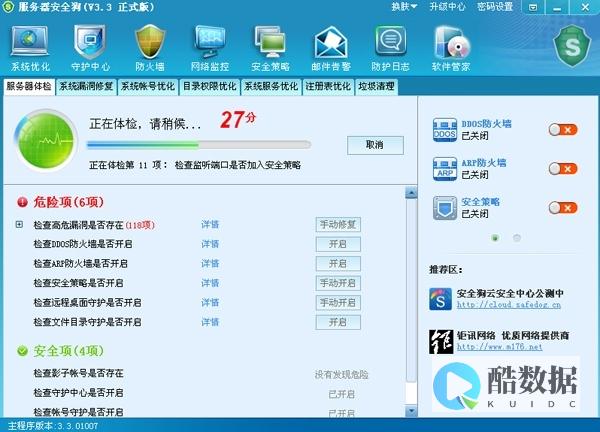This screenshot has height=432, width=600.
Task: Click 开启 for the ARP防火墙 check row
Action: click(x=338, y=264)
